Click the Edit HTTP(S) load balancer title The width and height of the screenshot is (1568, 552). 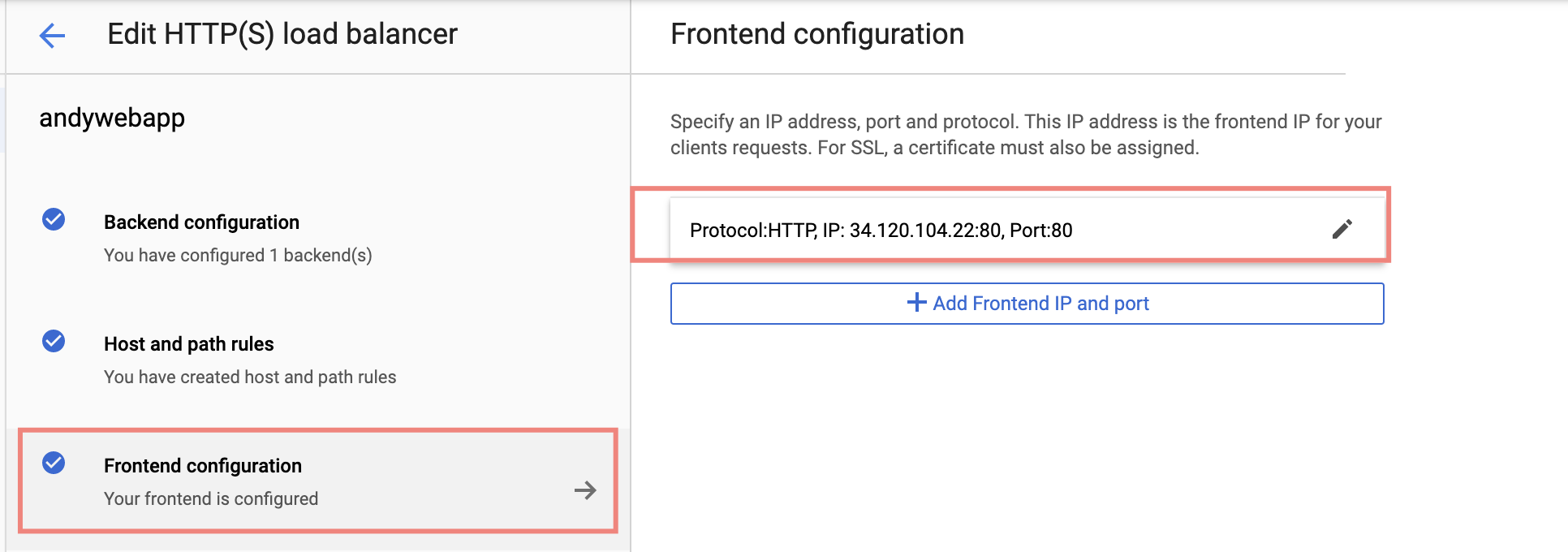pyautogui.click(x=282, y=35)
